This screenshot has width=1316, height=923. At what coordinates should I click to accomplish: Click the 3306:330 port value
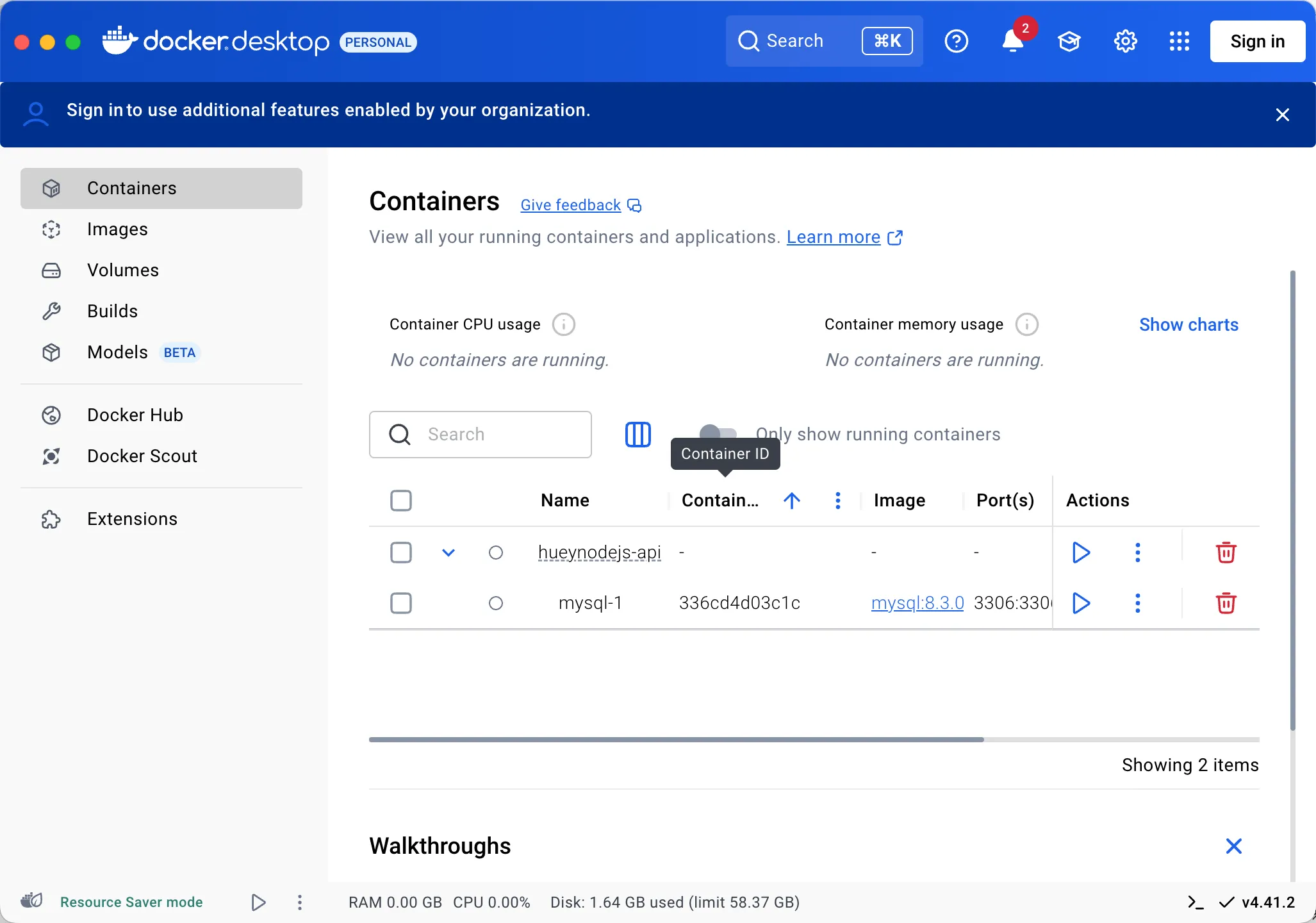tap(1012, 603)
